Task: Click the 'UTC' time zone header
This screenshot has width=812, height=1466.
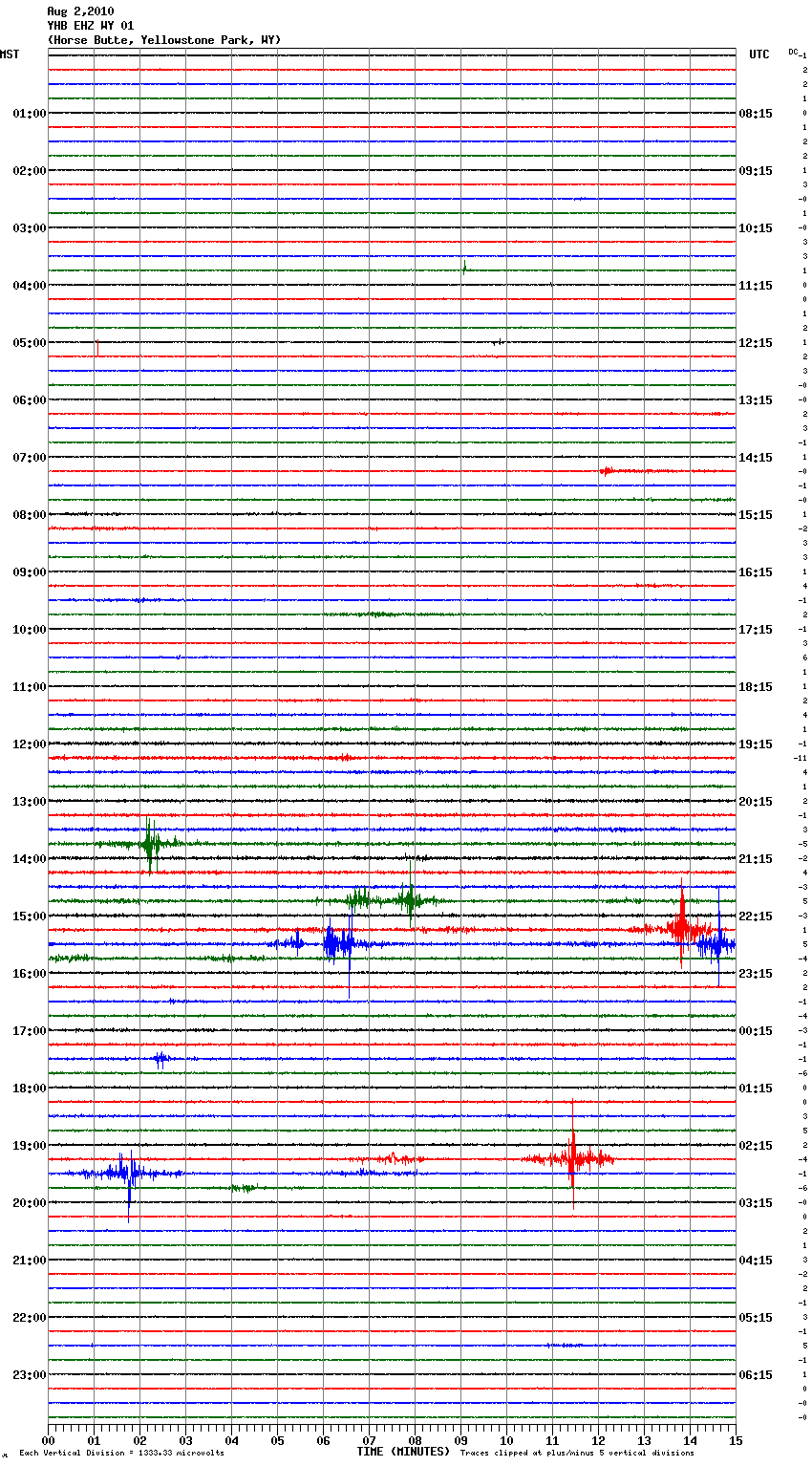Action: tap(759, 54)
